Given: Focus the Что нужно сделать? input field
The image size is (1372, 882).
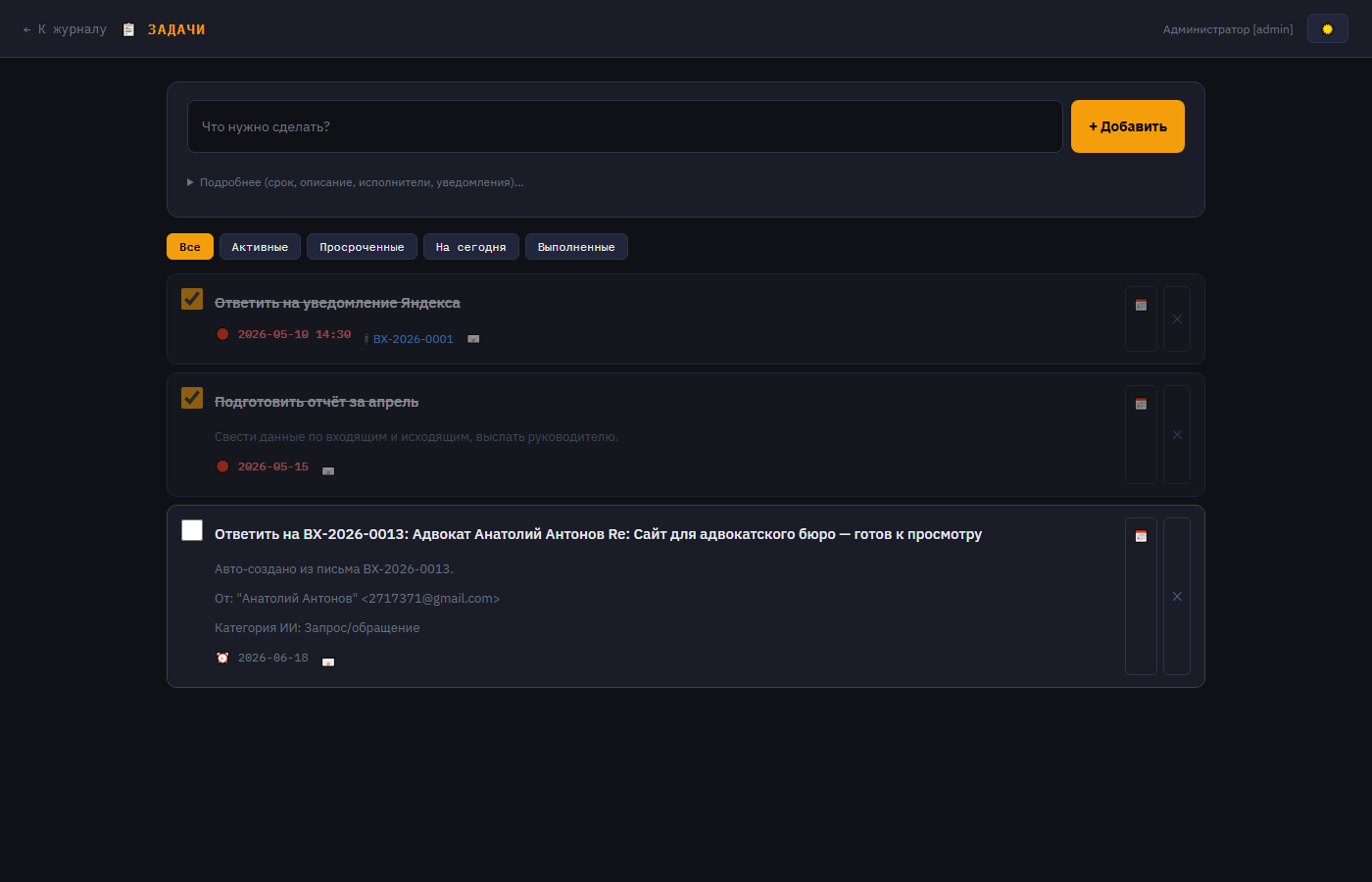Looking at the screenshot, I should click(x=625, y=126).
